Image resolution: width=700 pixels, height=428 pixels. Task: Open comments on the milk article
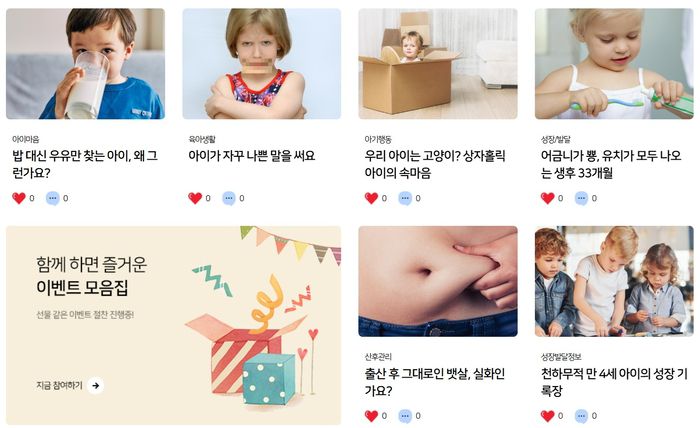(x=53, y=198)
